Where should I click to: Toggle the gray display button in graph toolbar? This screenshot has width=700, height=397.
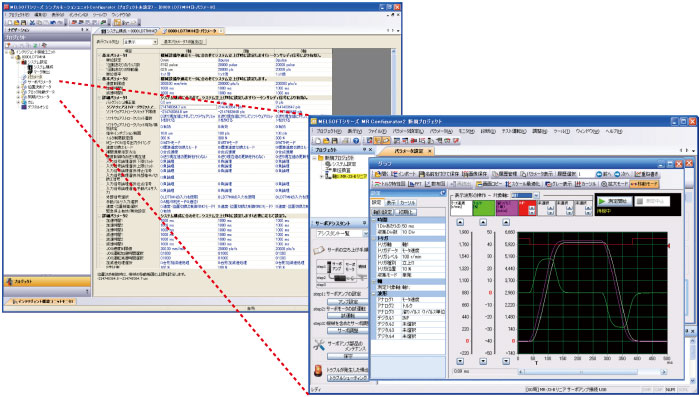tap(558, 184)
